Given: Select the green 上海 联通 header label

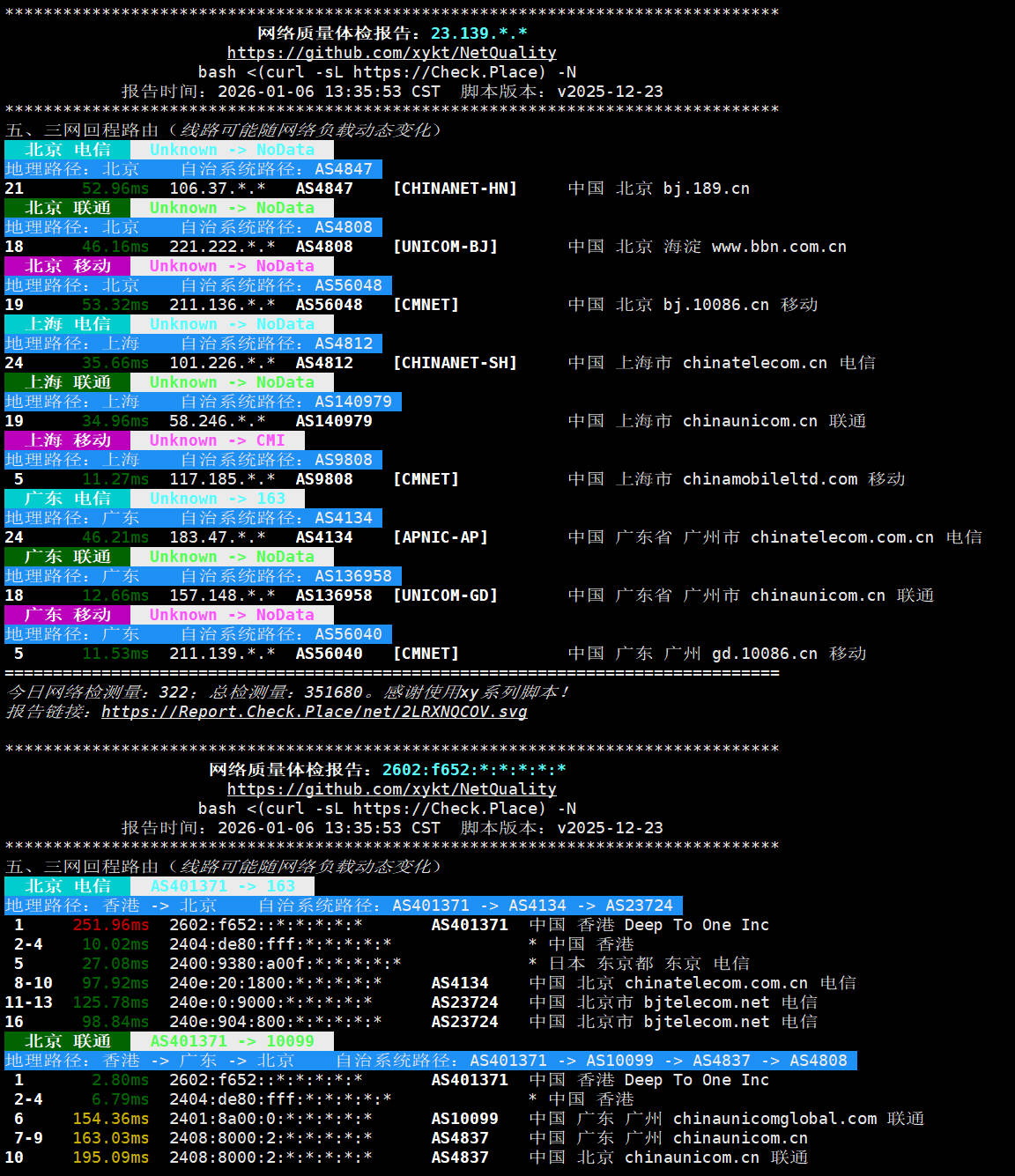Looking at the screenshot, I should coord(68,382).
